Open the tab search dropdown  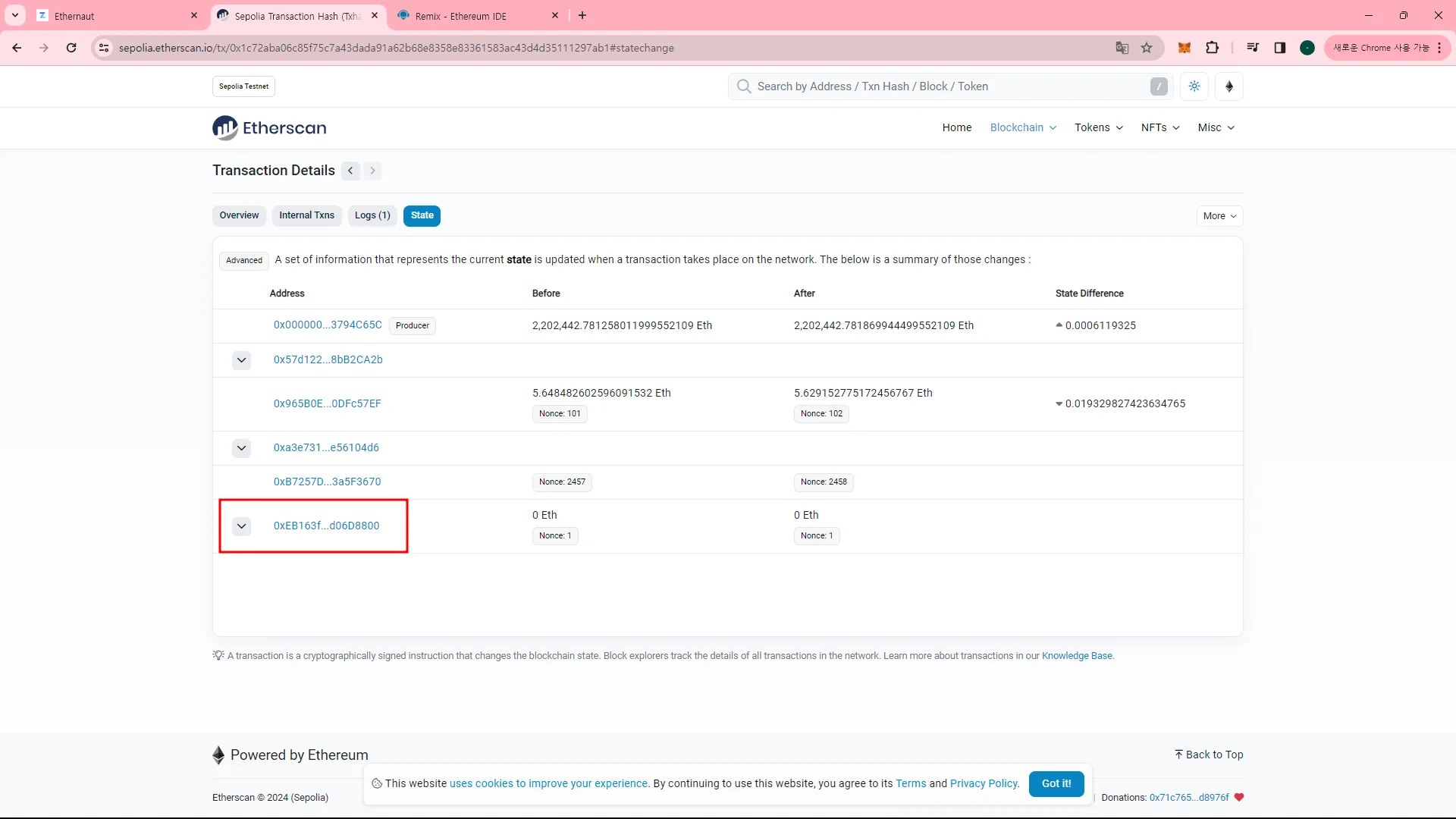15,15
